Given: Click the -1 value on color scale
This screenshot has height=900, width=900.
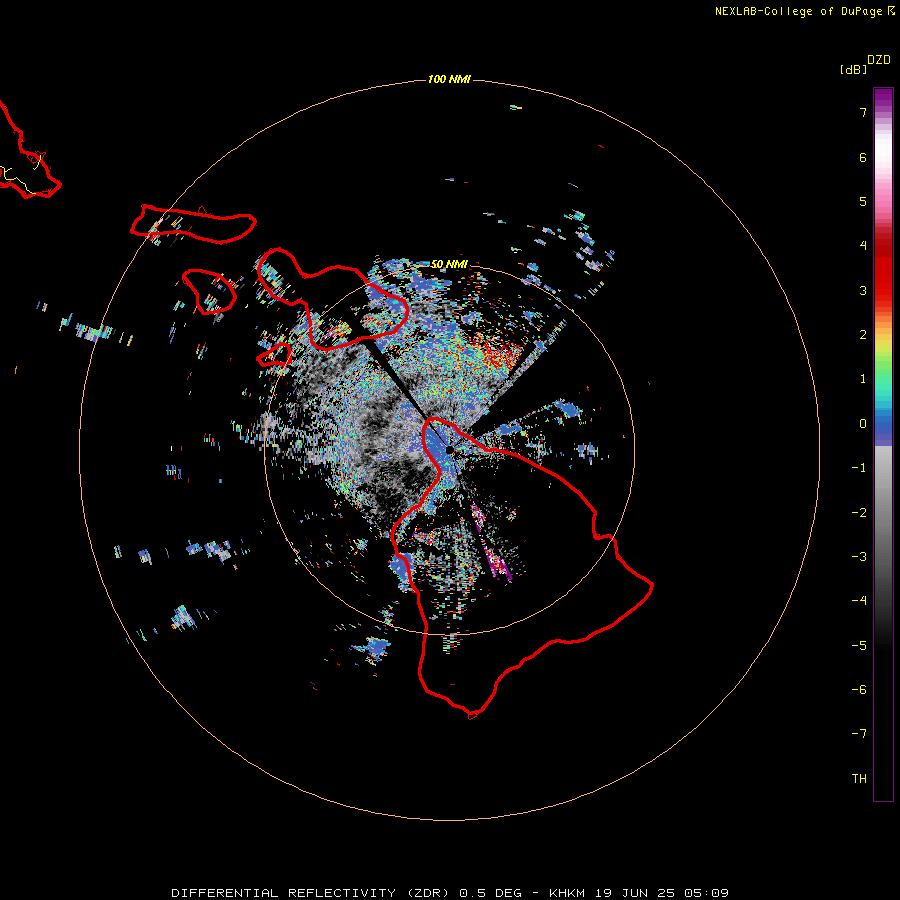Looking at the screenshot, I should [859, 468].
